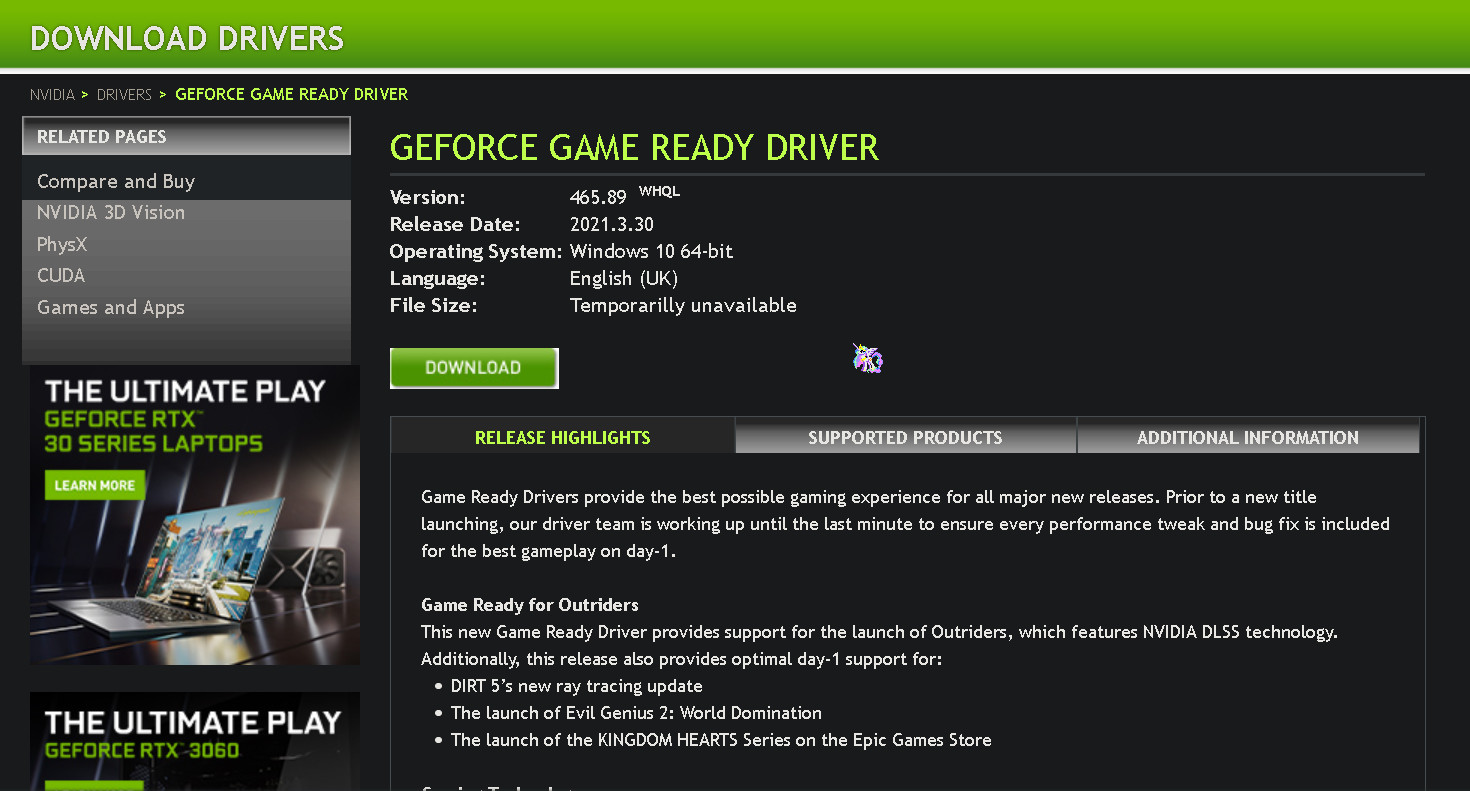Viewport: 1470px width, 791px height.
Task: Go to the Games and Apps page
Action: 111,307
